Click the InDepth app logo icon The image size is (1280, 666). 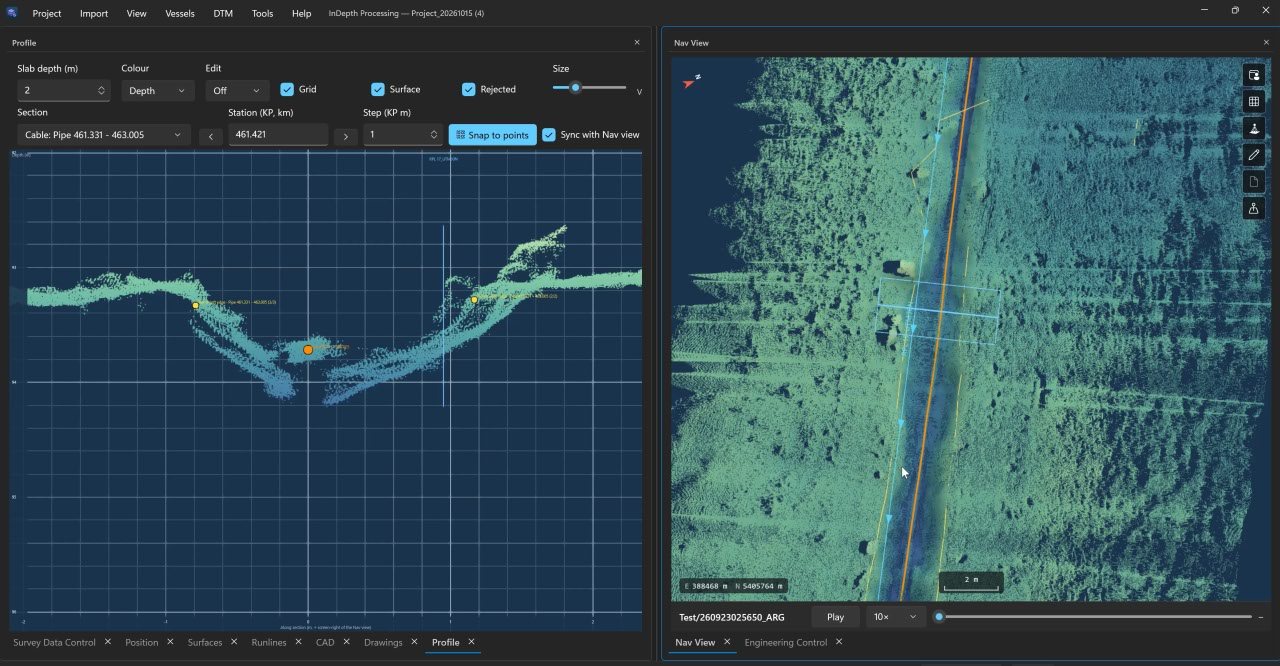tap(12, 13)
